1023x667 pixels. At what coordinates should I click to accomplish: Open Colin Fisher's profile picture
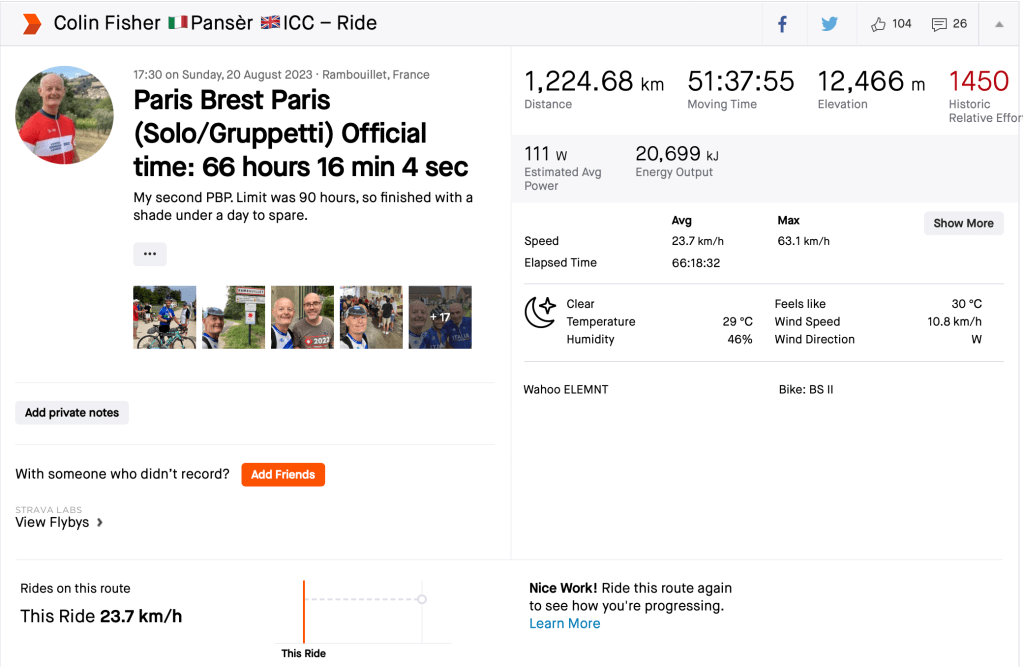click(64, 115)
